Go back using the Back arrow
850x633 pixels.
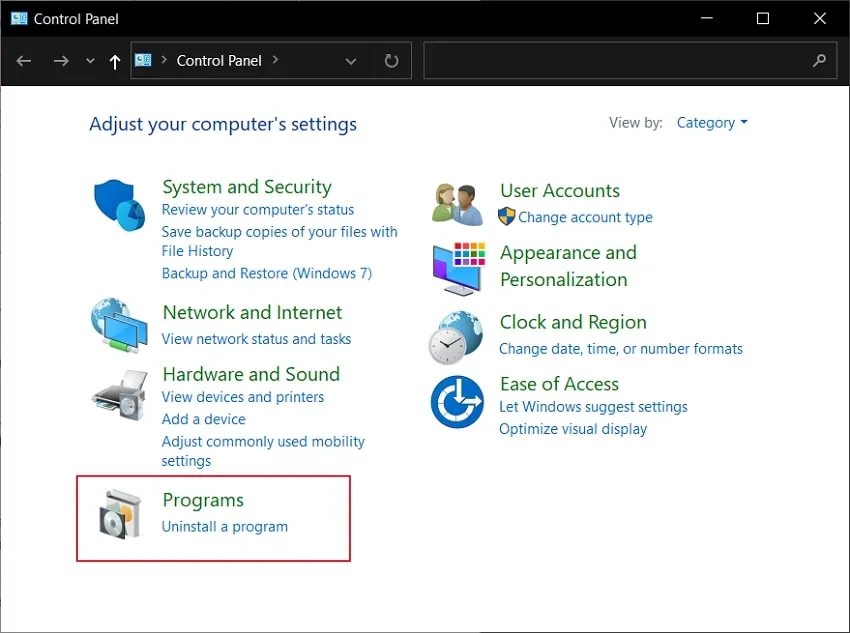(x=25, y=61)
